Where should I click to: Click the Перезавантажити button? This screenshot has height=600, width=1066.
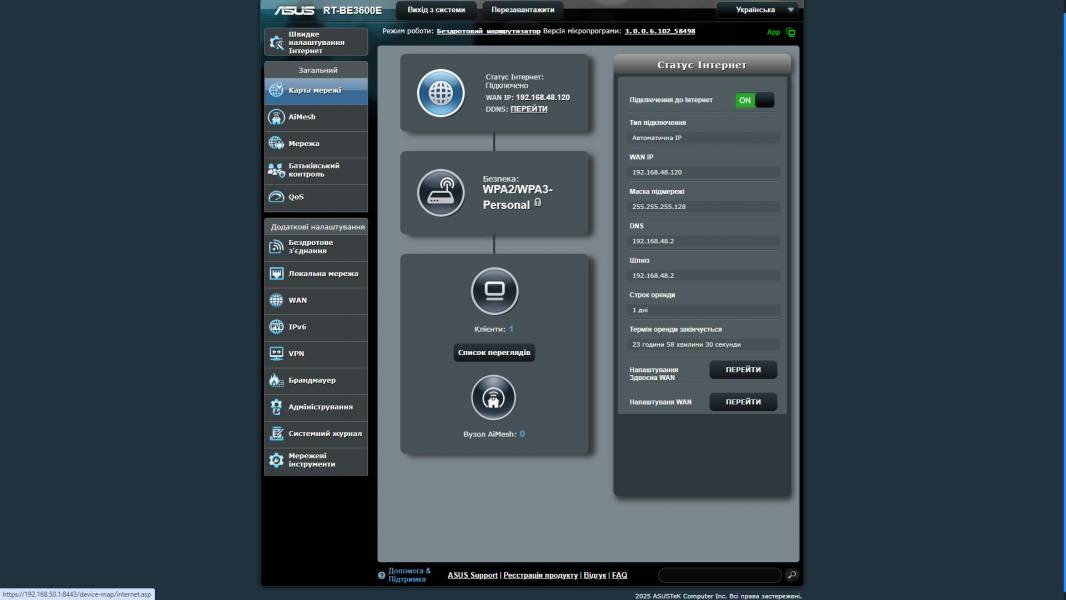coord(522,10)
